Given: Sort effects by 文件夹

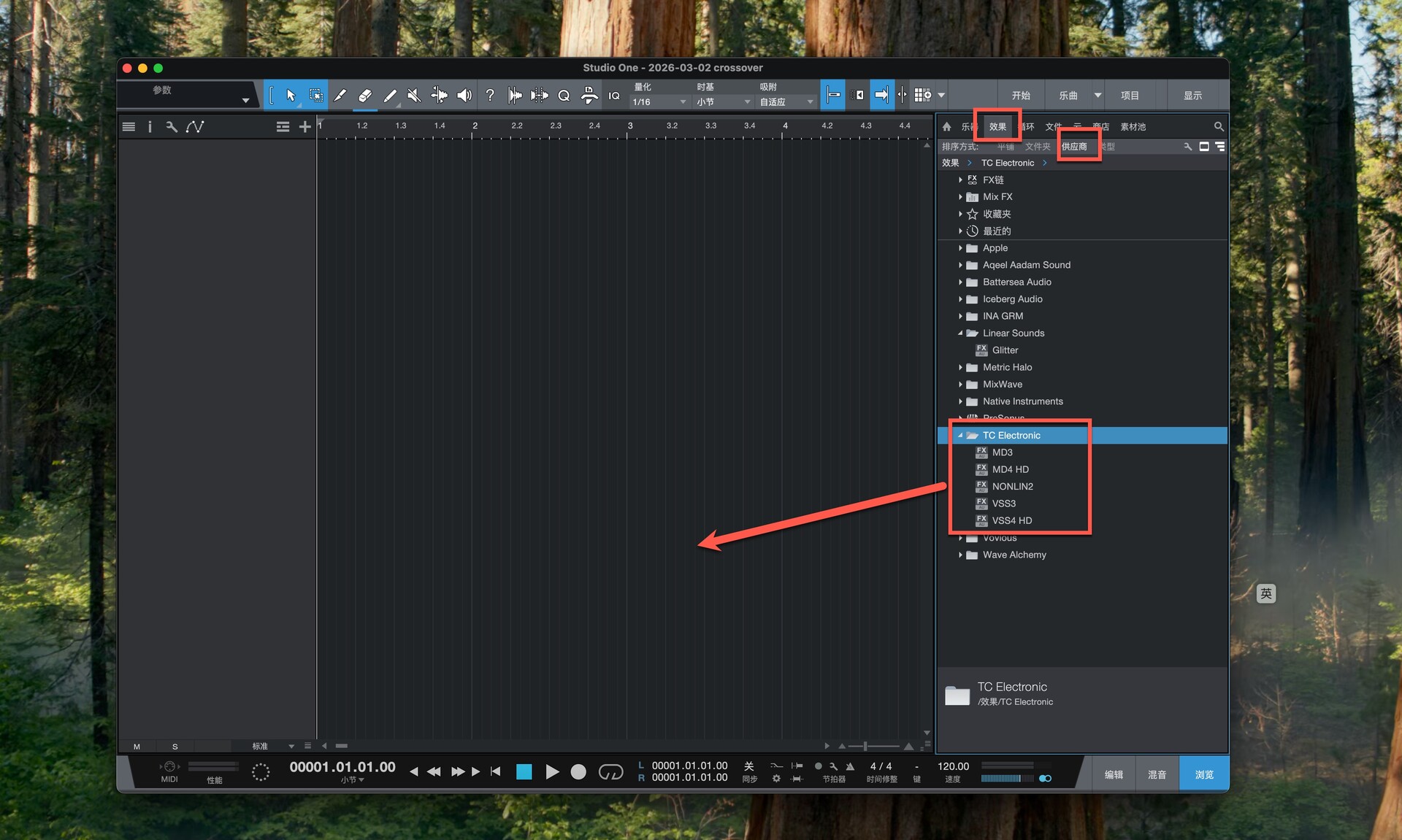Looking at the screenshot, I should pos(1037,147).
